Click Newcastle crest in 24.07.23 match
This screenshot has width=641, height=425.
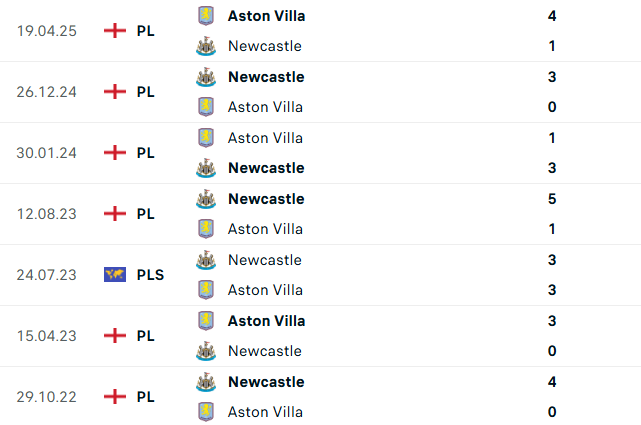(206, 260)
